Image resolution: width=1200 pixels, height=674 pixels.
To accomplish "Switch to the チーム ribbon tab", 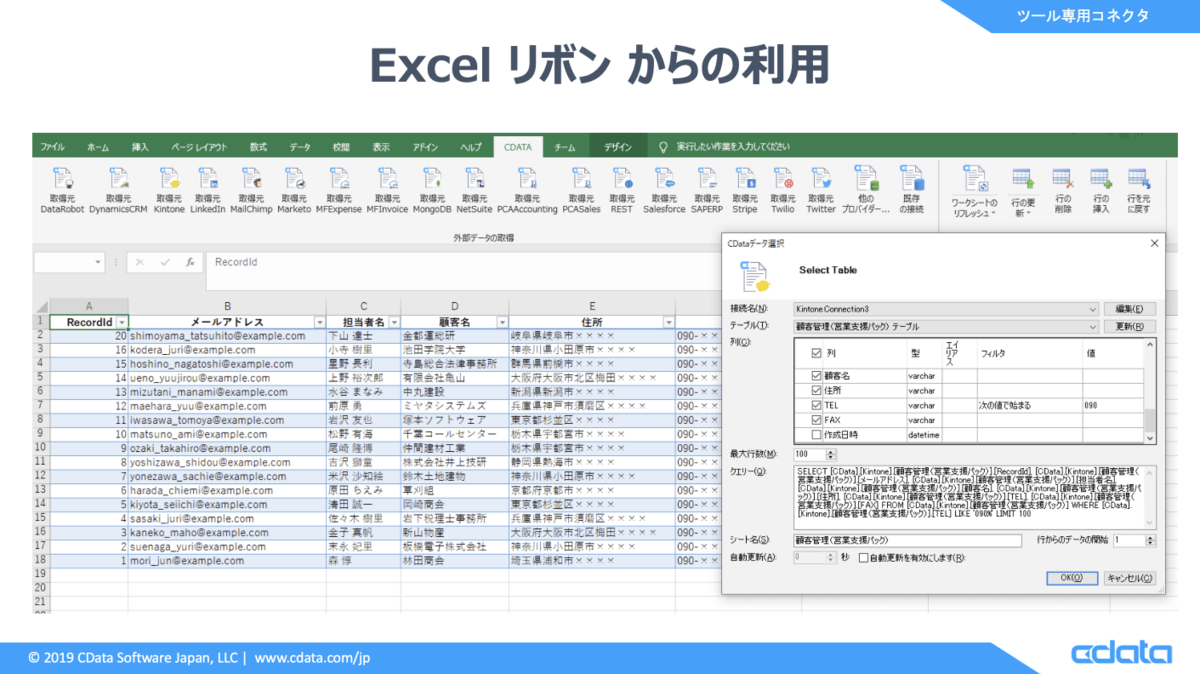I will pyautogui.click(x=565, y=146).
